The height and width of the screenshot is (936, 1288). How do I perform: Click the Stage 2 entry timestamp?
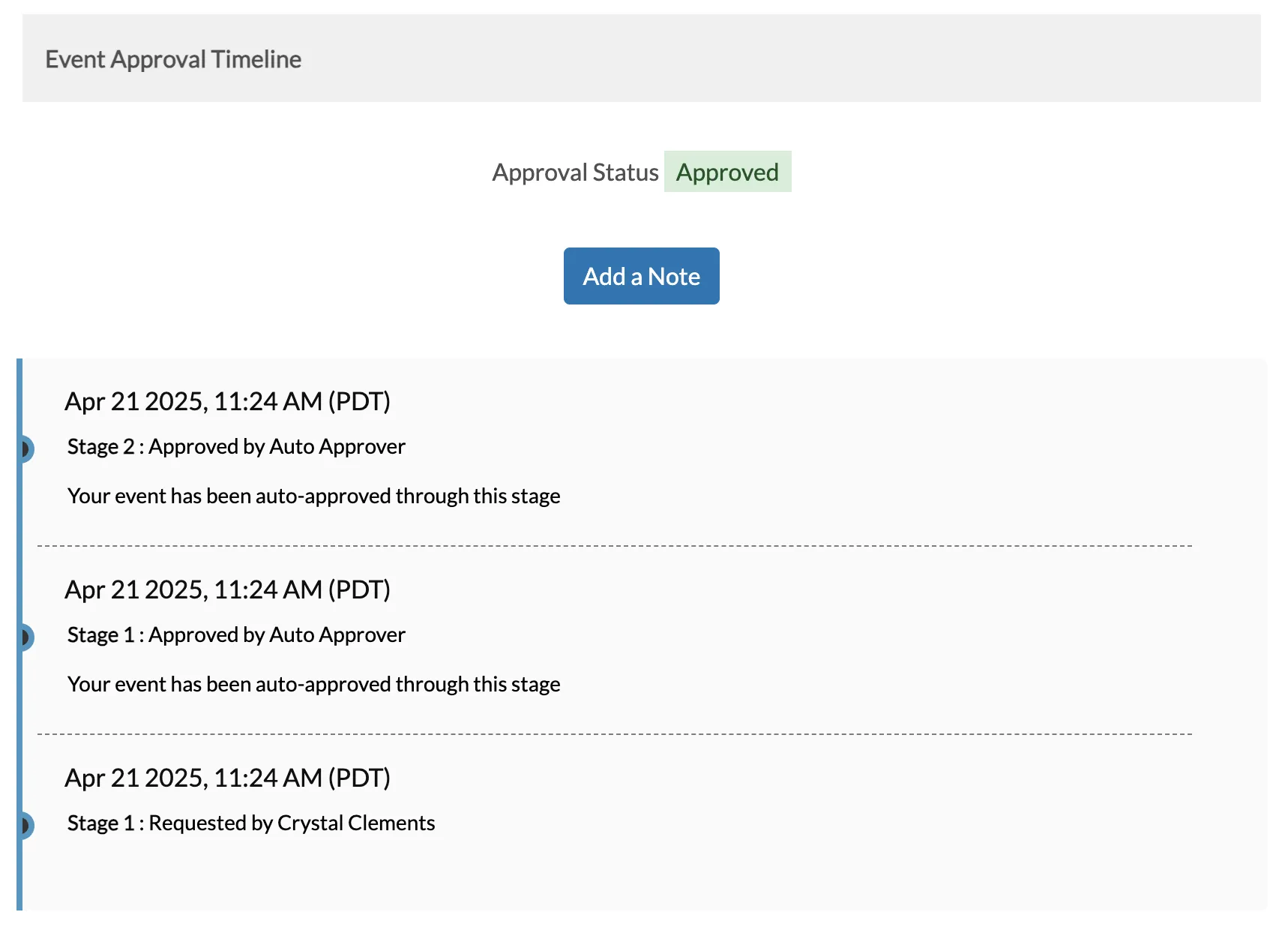(227, 401)
